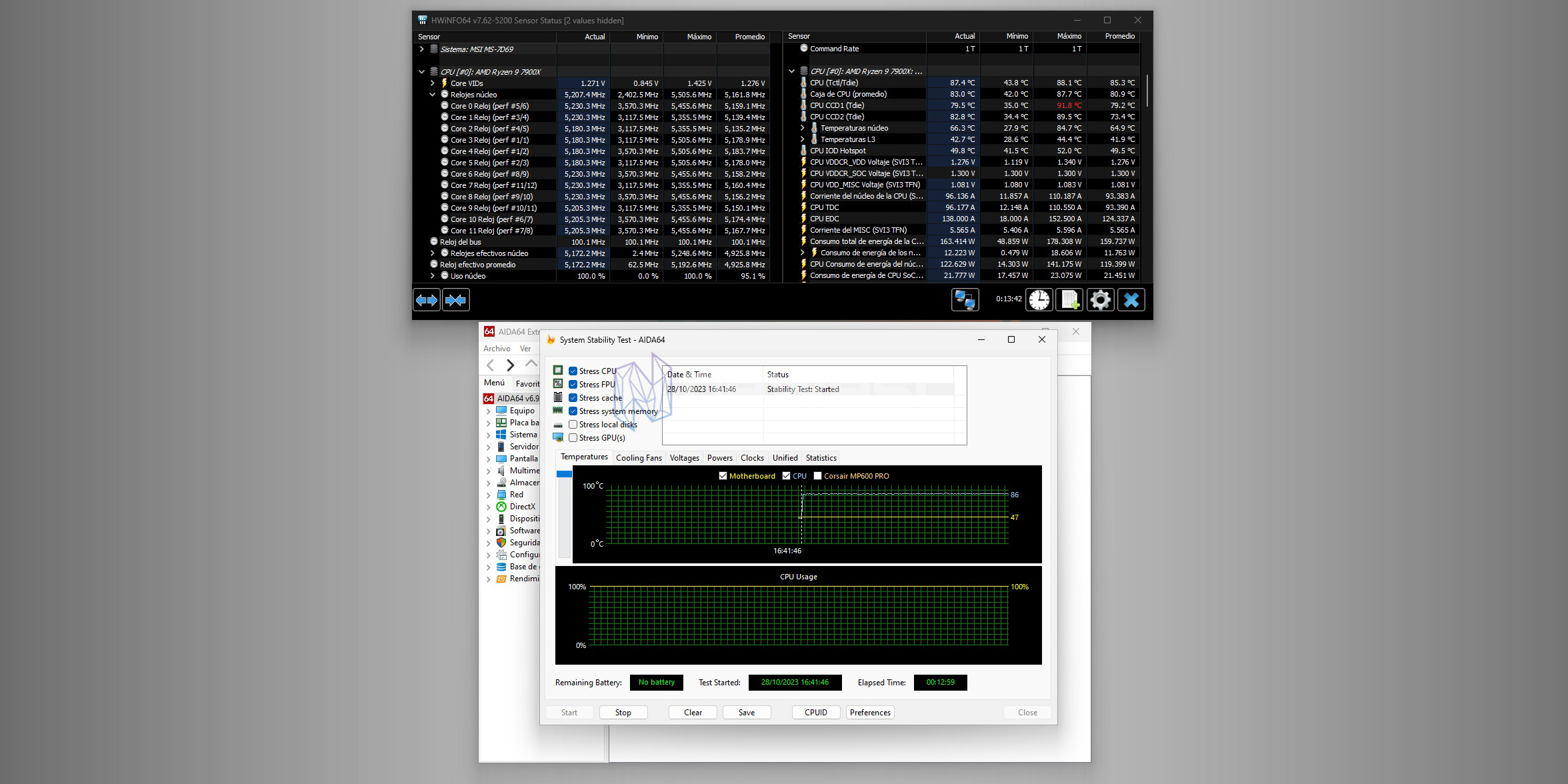Viewport: 1568px width, 784px height.
Task: Switch to the Powers tab
Action: pos(719,458)
